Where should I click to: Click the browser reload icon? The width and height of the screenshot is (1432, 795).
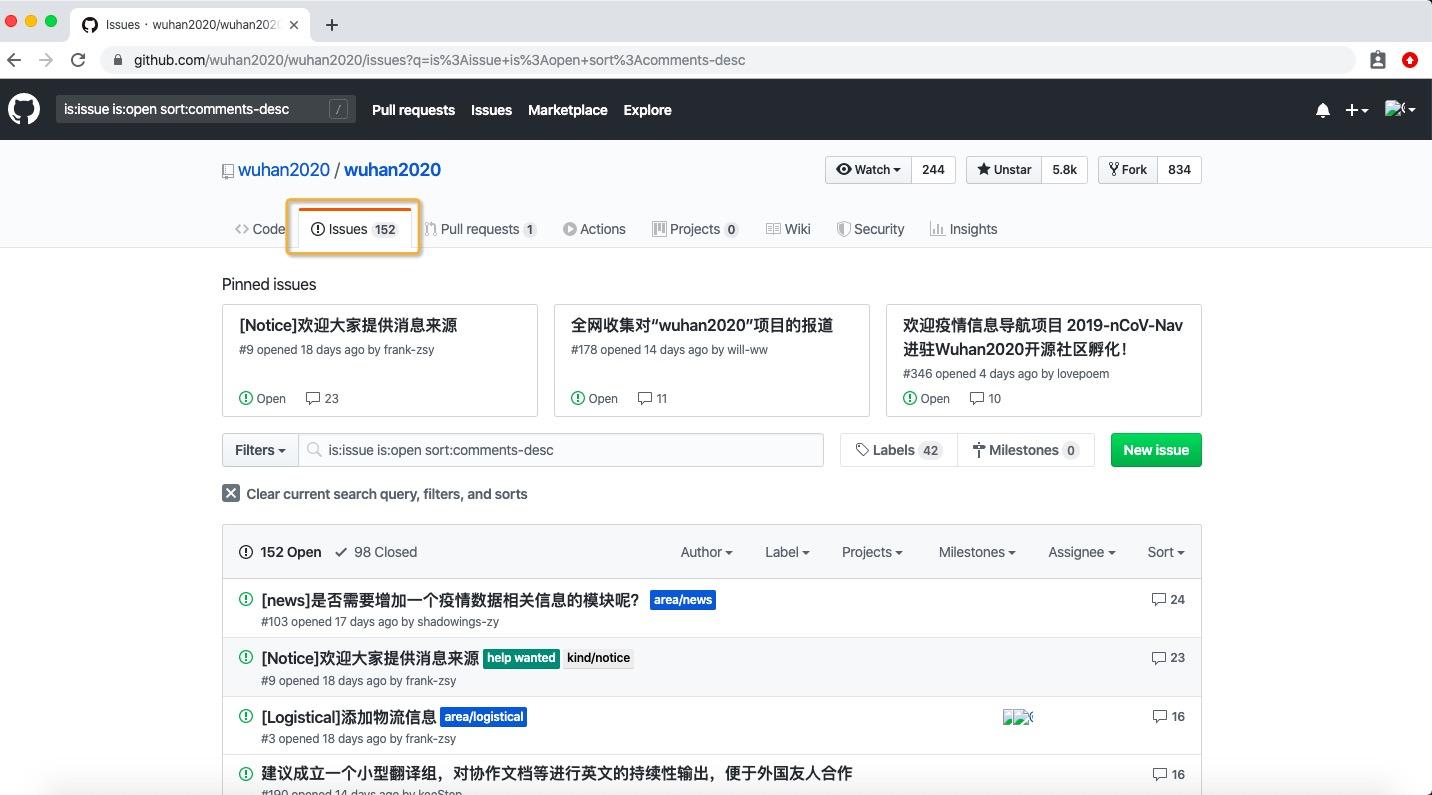tap(78, 60)
